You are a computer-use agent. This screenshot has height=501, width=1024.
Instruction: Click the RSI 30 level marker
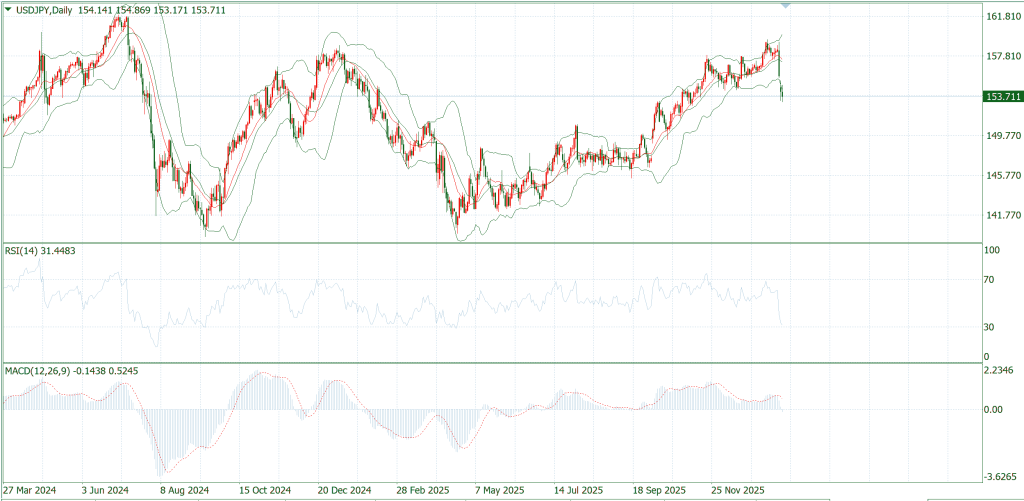(989, 327)
